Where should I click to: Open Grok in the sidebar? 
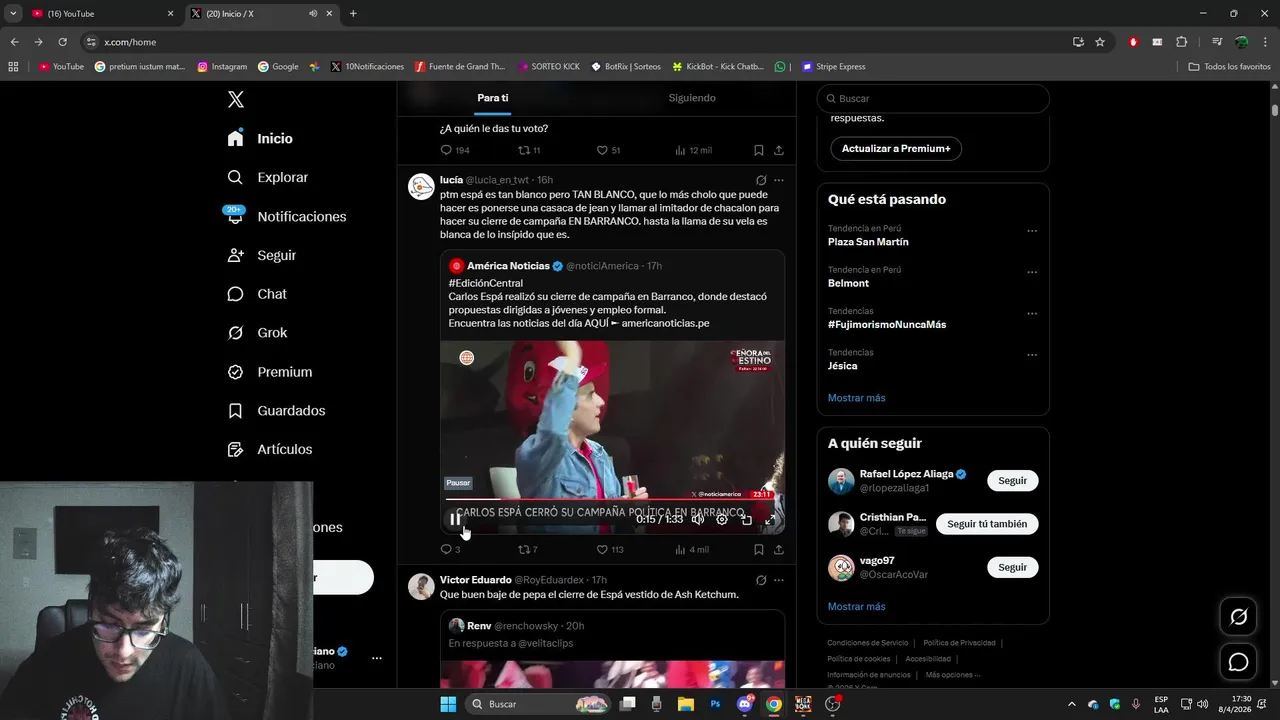(257, 333)
